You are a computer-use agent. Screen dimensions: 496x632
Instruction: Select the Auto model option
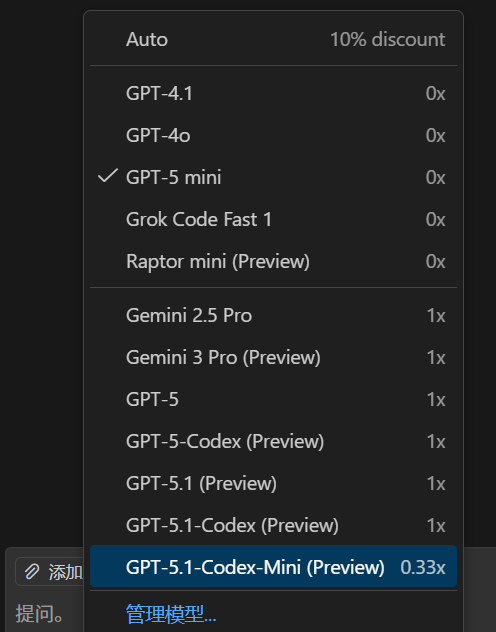(x=273, y=40)
